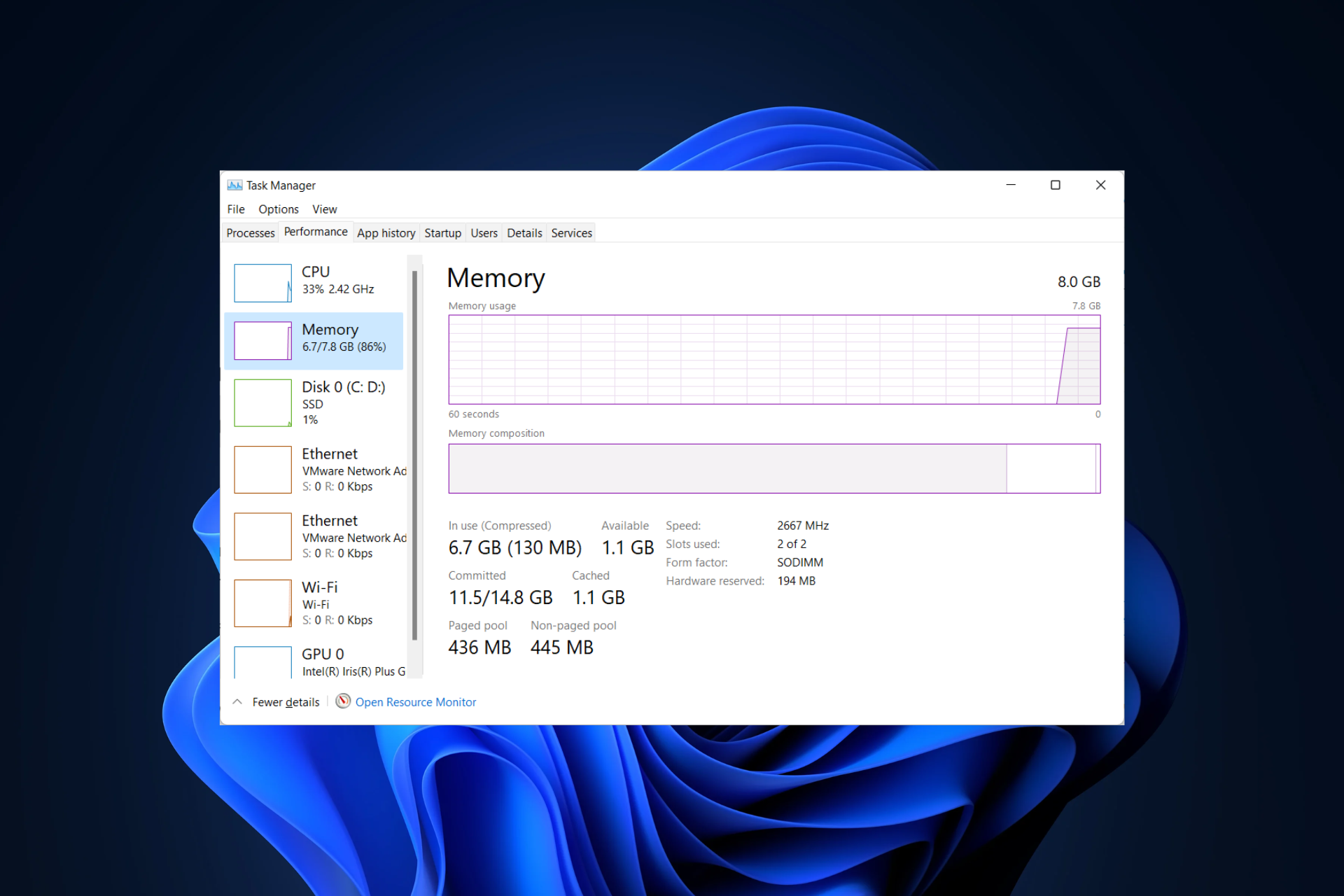
Task: Click the Slots used '2 of 2' value
Action: click(x=792, y=544)
